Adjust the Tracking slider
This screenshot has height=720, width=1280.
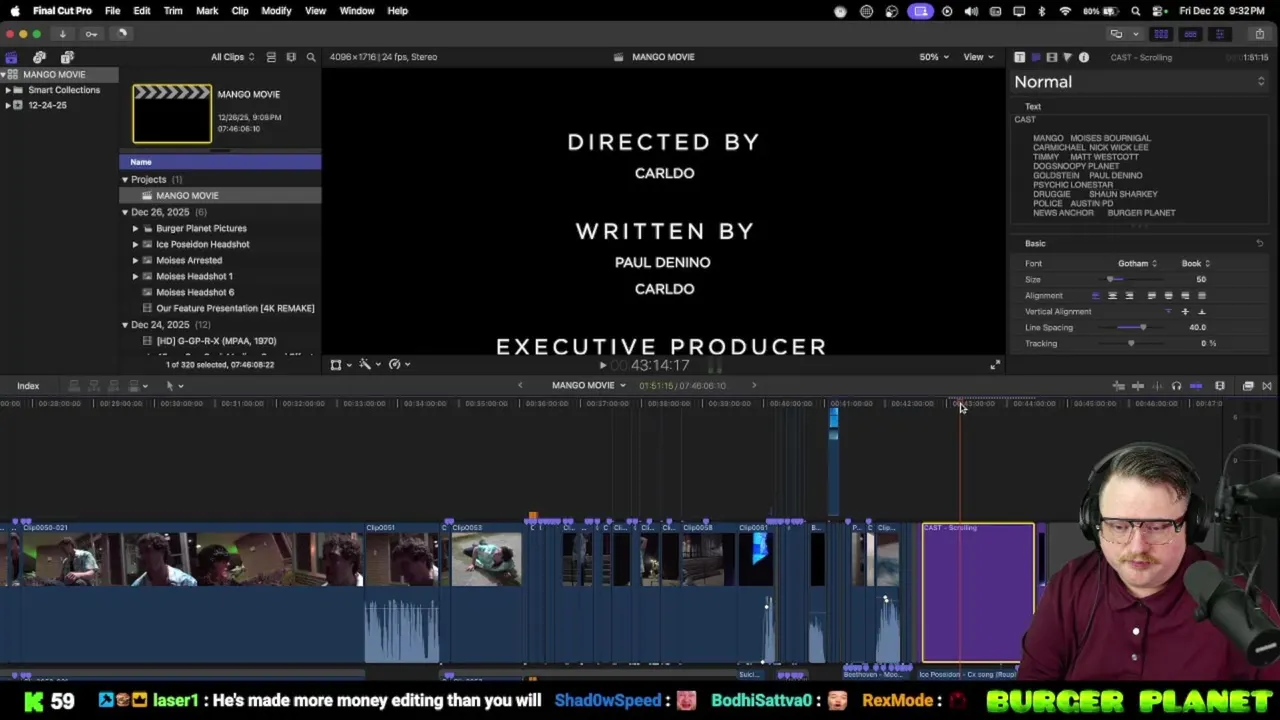pyautogui.click(x=1131, y=344)
